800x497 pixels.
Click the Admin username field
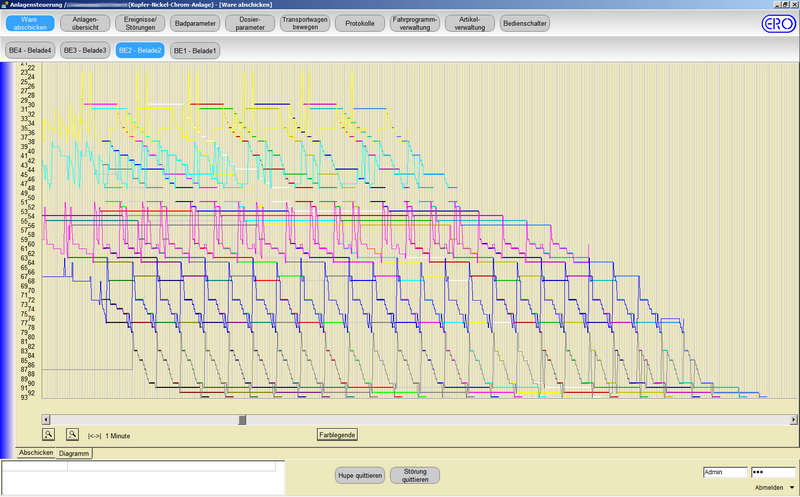[725, 472]
